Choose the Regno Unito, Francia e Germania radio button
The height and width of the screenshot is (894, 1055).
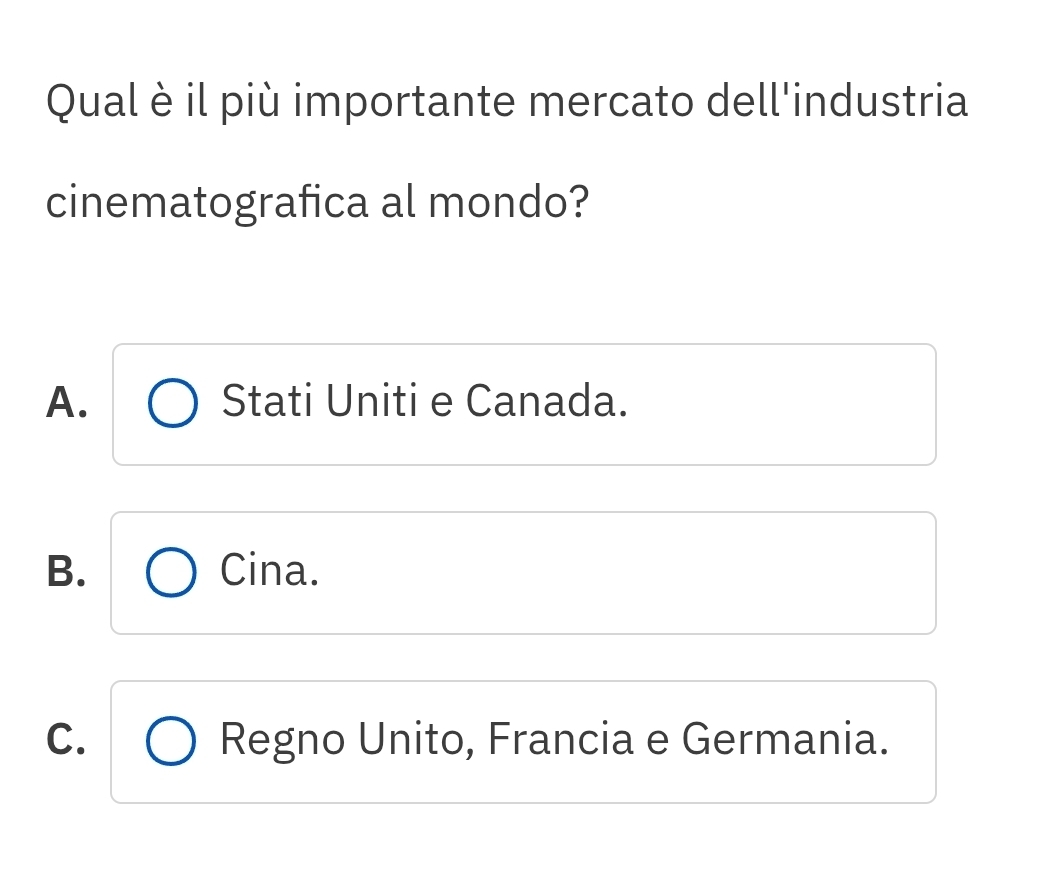click(x=171, y=742)
